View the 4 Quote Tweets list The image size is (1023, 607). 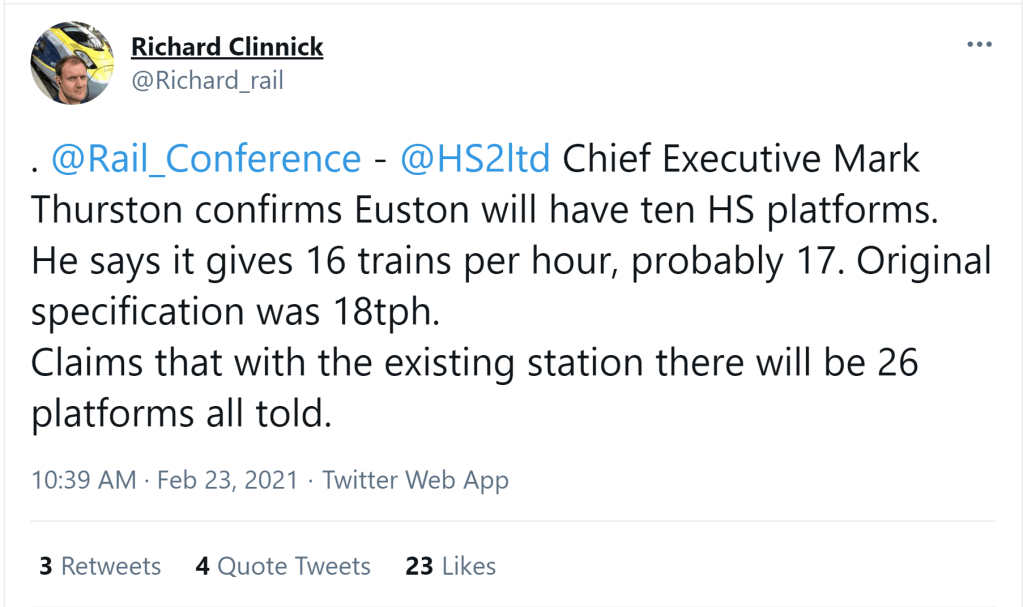[283, 566]
